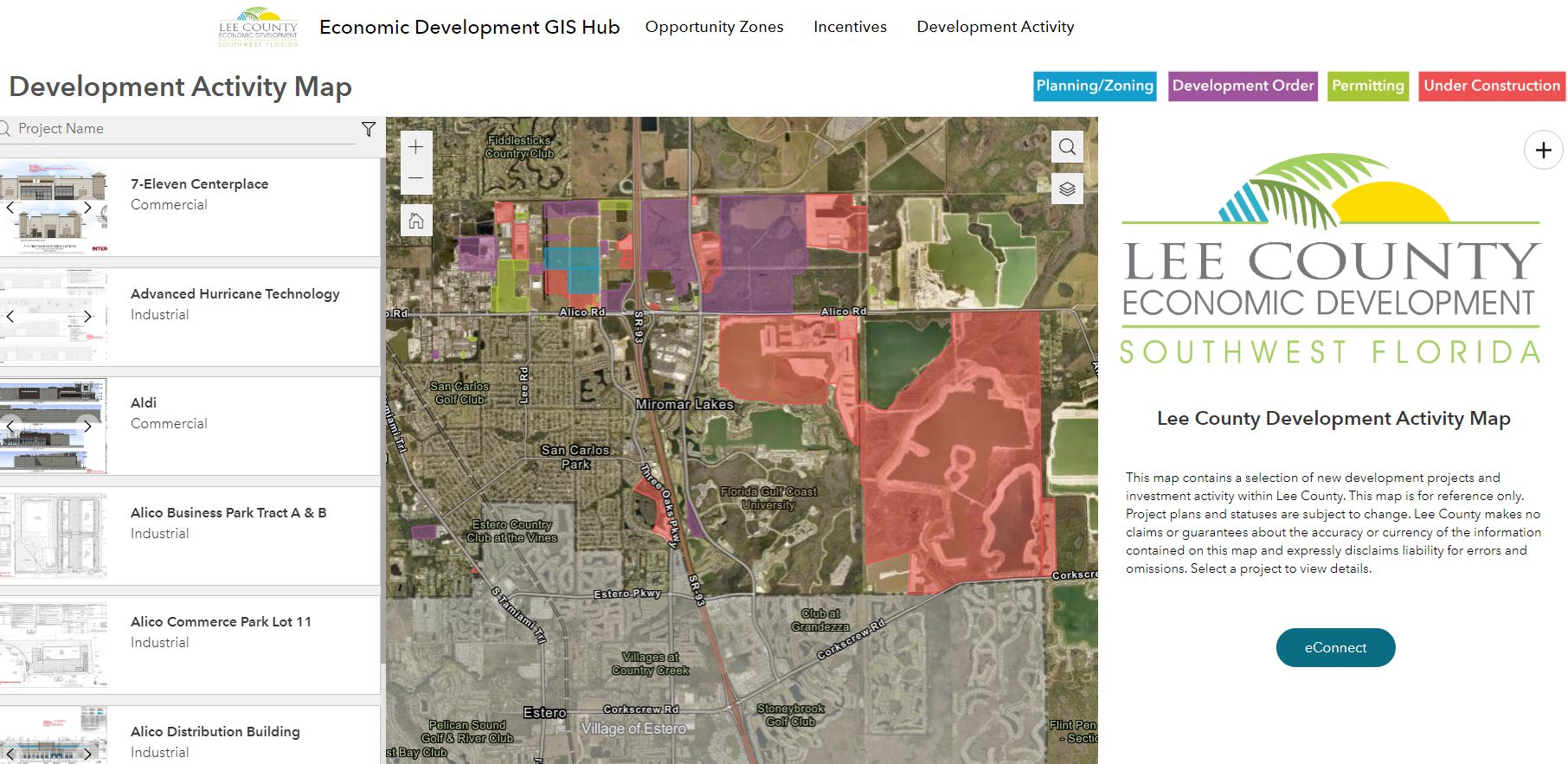This screenshot has height=764, width=1568.
Task: Toggle the Under Construction status filter
Action: [x=1492, y=86]
